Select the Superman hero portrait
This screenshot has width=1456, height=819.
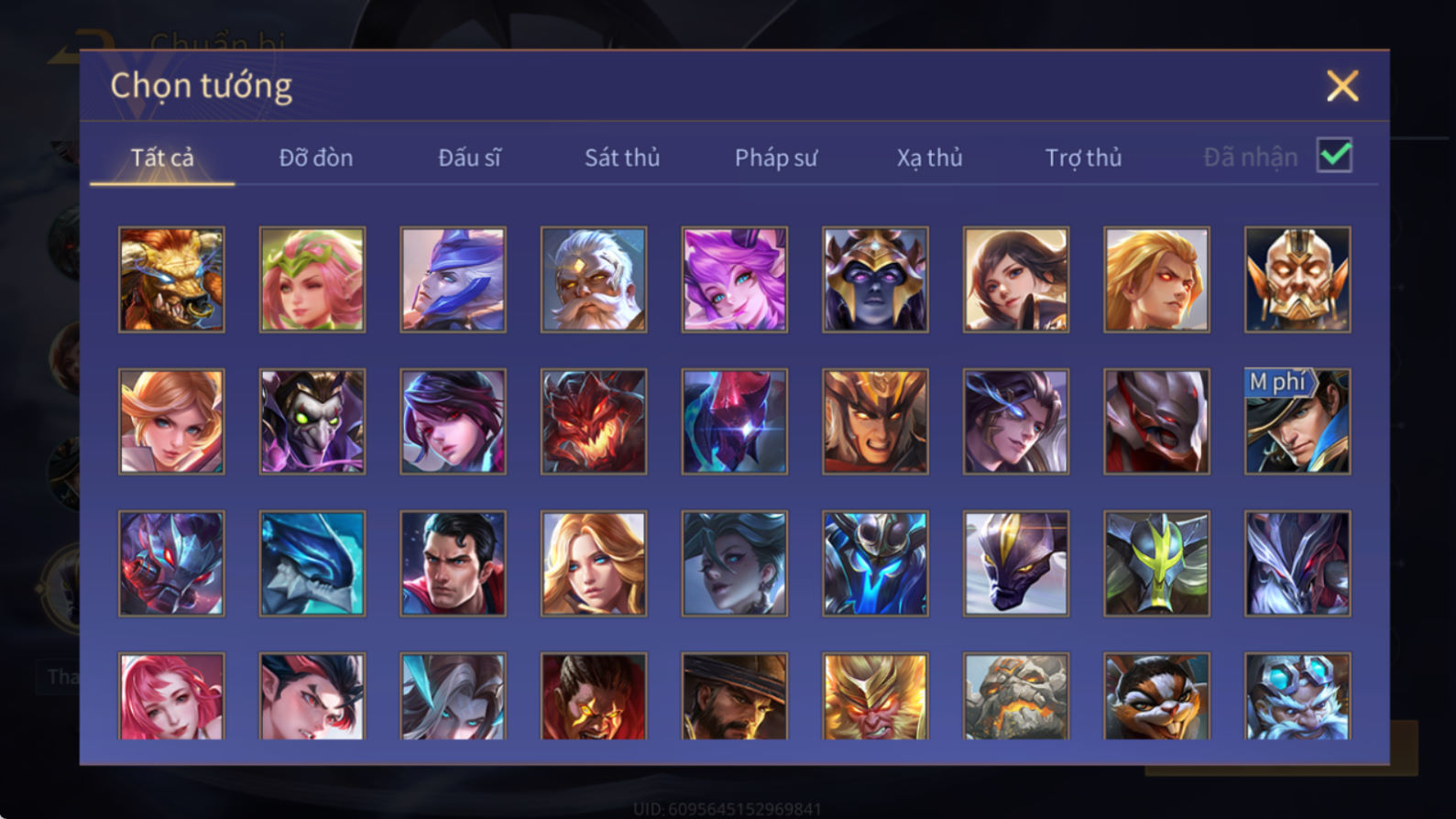[453, 563]
